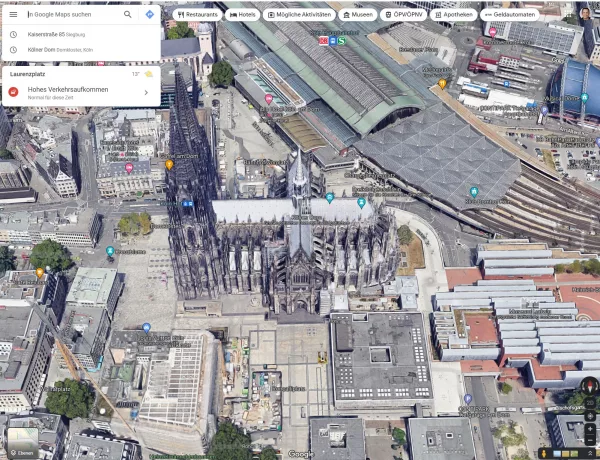600x460 pixels.
Task: Open teal pin on blue Musical Dome
Action: pos(584,97)
